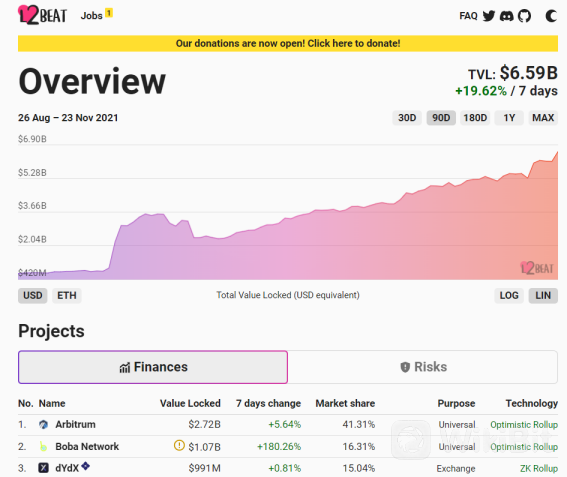Open the Risks tab
567x477 pixels.
point(423,367)
